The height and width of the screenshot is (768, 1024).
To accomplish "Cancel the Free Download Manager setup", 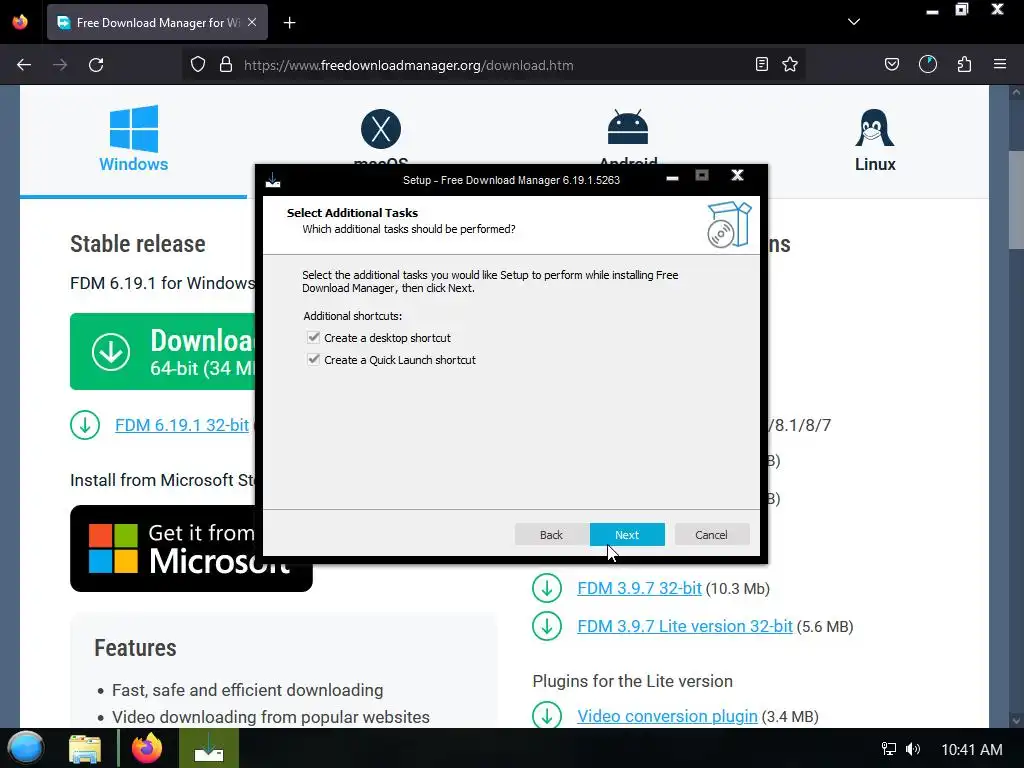I will (x=711, y=535).
